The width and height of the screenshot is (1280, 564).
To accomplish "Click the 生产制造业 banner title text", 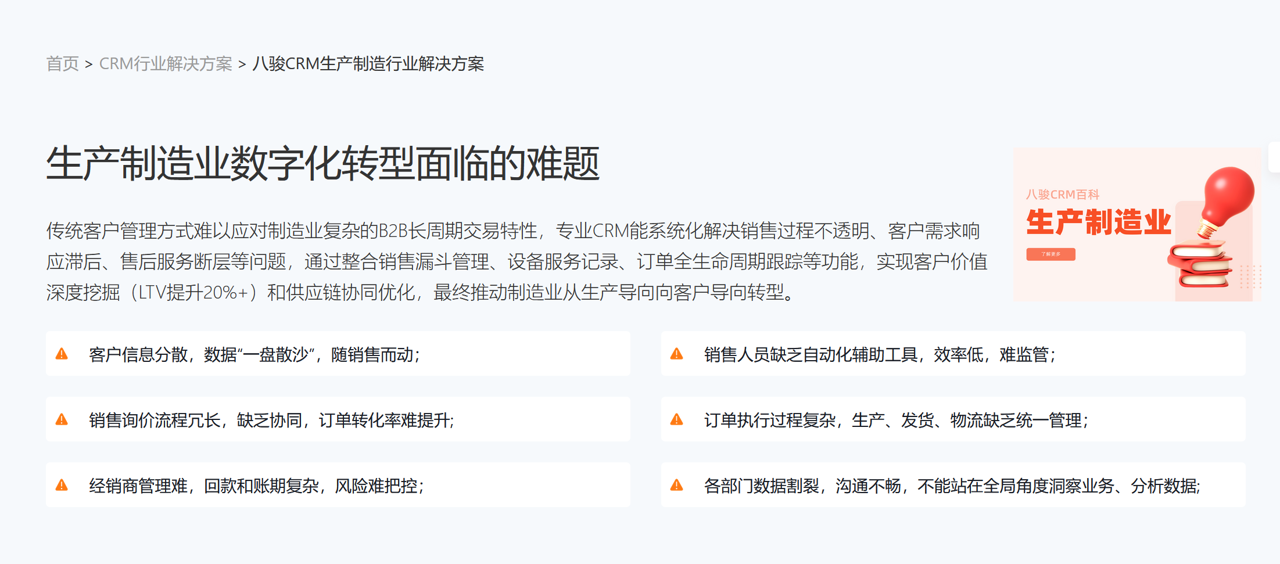I will pos(1098,221).
